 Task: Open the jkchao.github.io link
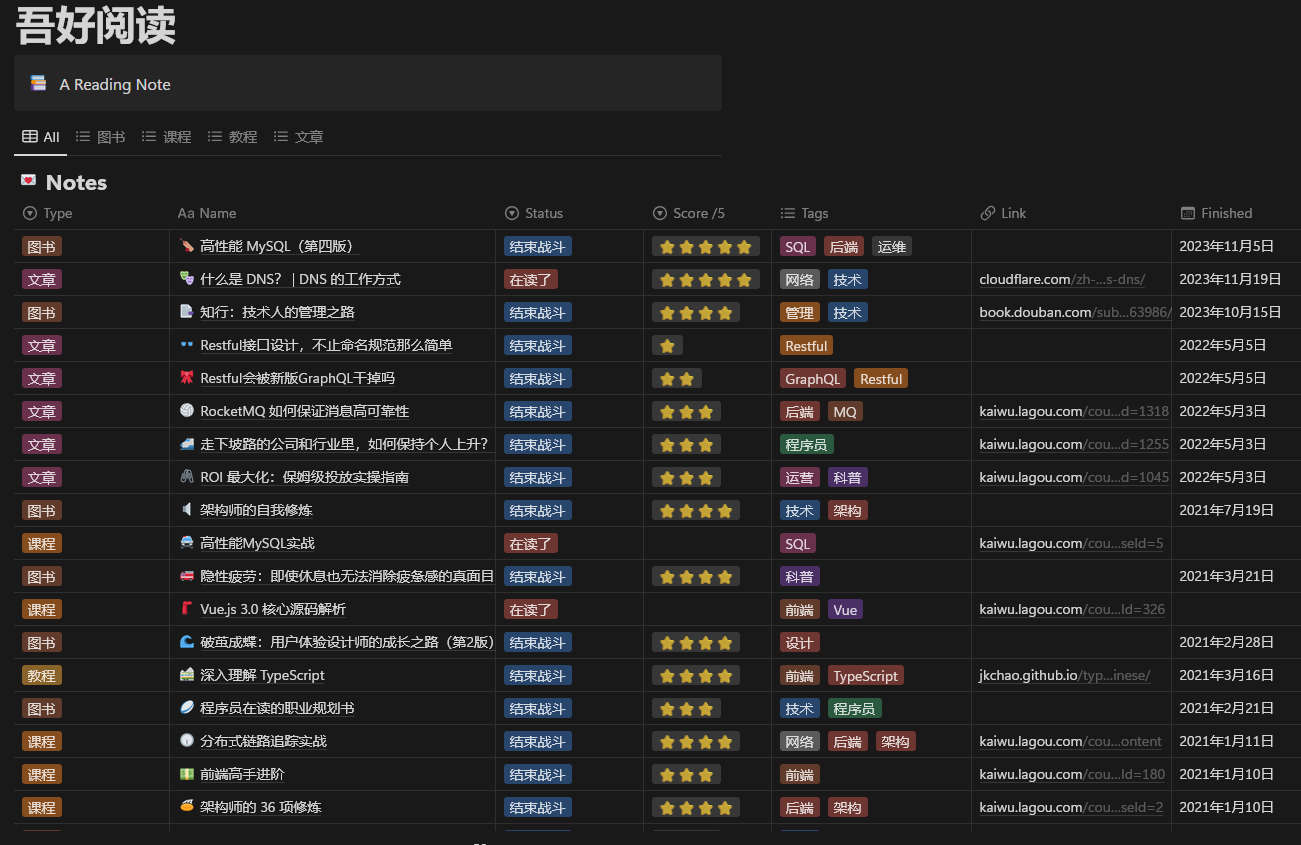point(1064,675)
